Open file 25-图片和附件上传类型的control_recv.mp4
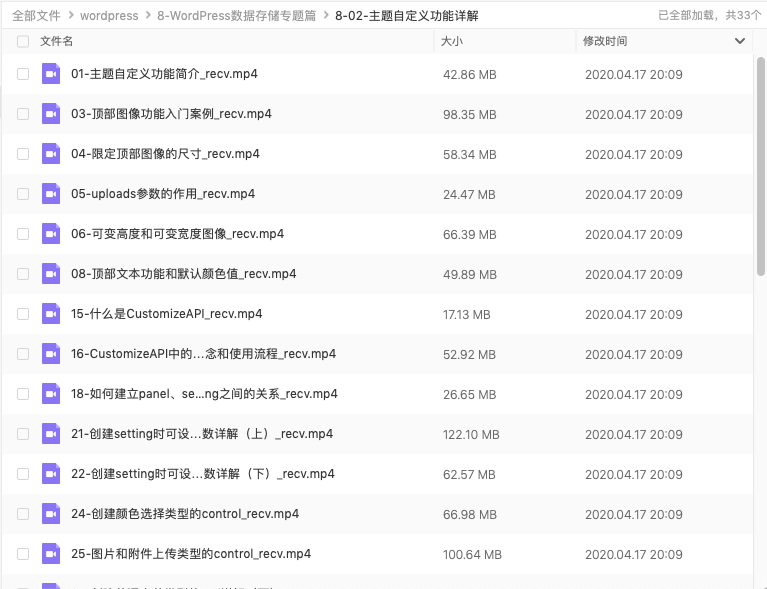The width and height of the screenshot is (767, 589). click(191, 554)
